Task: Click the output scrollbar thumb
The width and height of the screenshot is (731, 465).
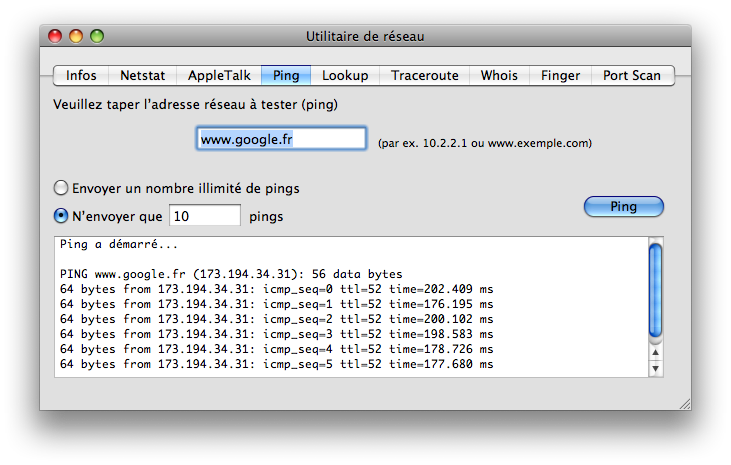Action: (655, 289)
